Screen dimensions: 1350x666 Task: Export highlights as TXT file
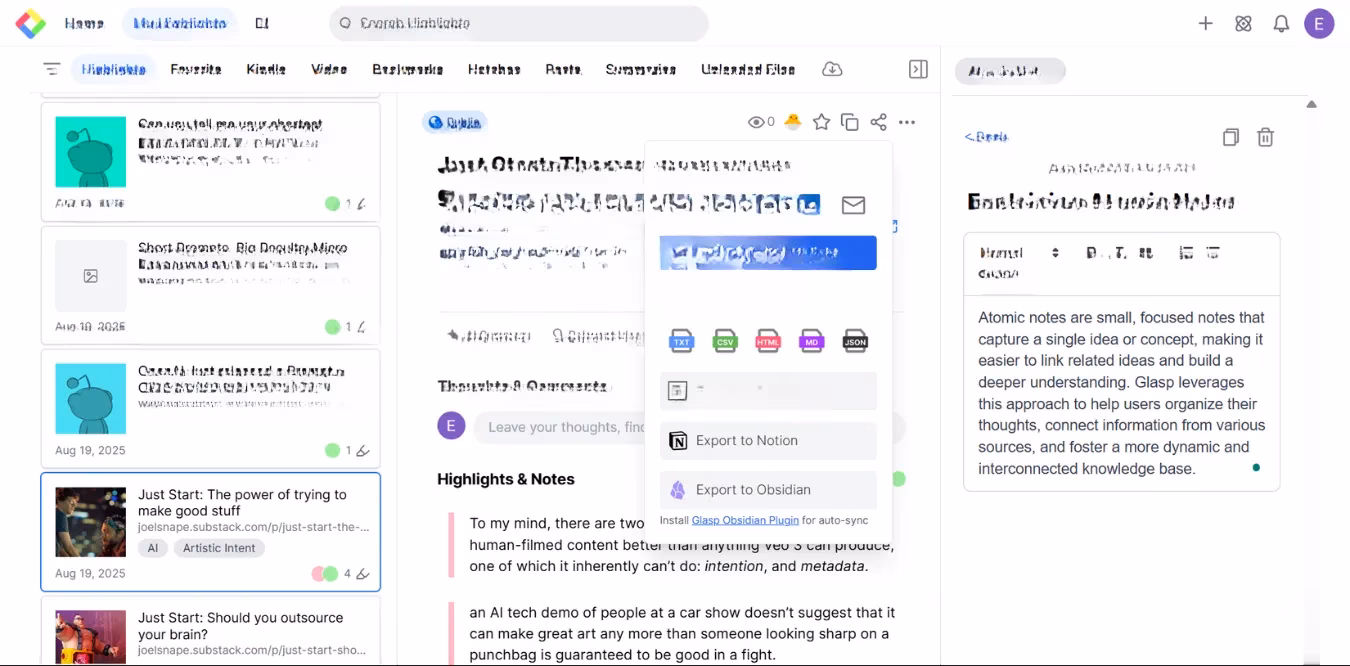681,340
